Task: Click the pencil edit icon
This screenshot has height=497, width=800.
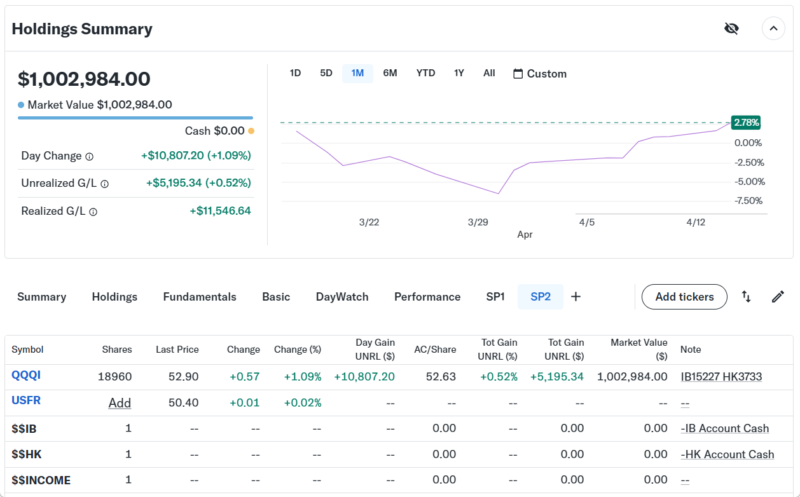Action: 778,297
